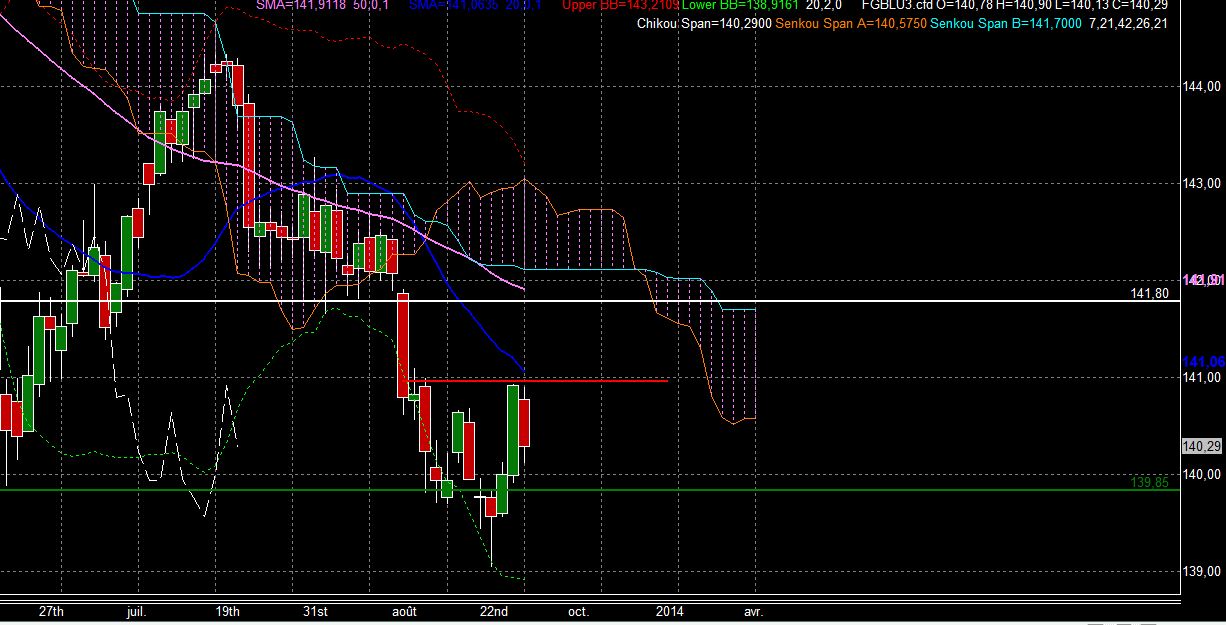Viewport: 1226px width, 625px height.
Task: Click the 19th date axis label
Action: click(227, 610)
